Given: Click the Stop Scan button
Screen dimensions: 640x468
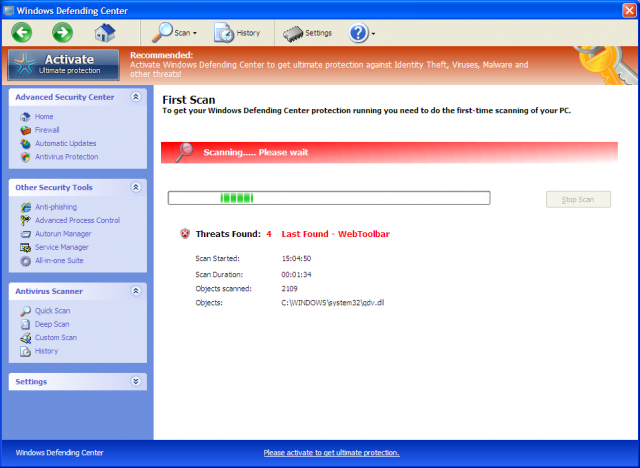Looking at the screenshot, I should pyautogui.click(x=578, y=200).
